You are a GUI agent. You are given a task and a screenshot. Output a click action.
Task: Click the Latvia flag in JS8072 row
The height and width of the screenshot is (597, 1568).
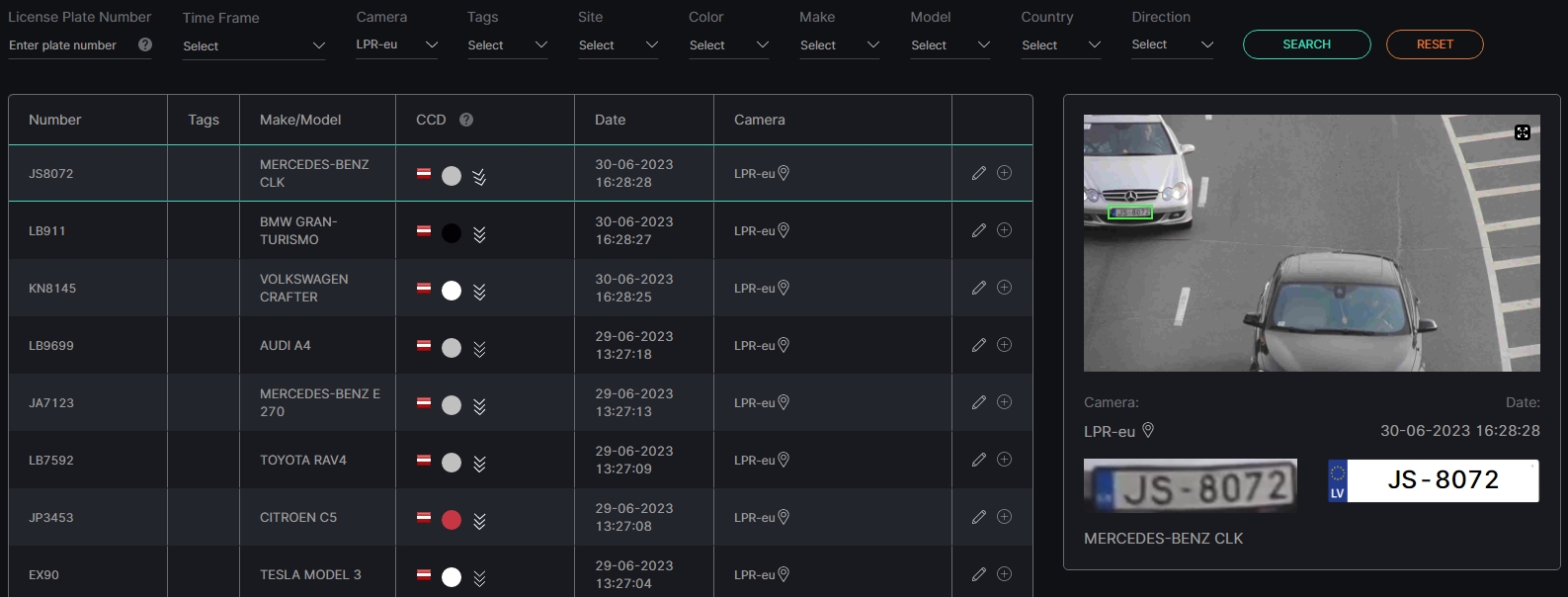pos(423,173)
